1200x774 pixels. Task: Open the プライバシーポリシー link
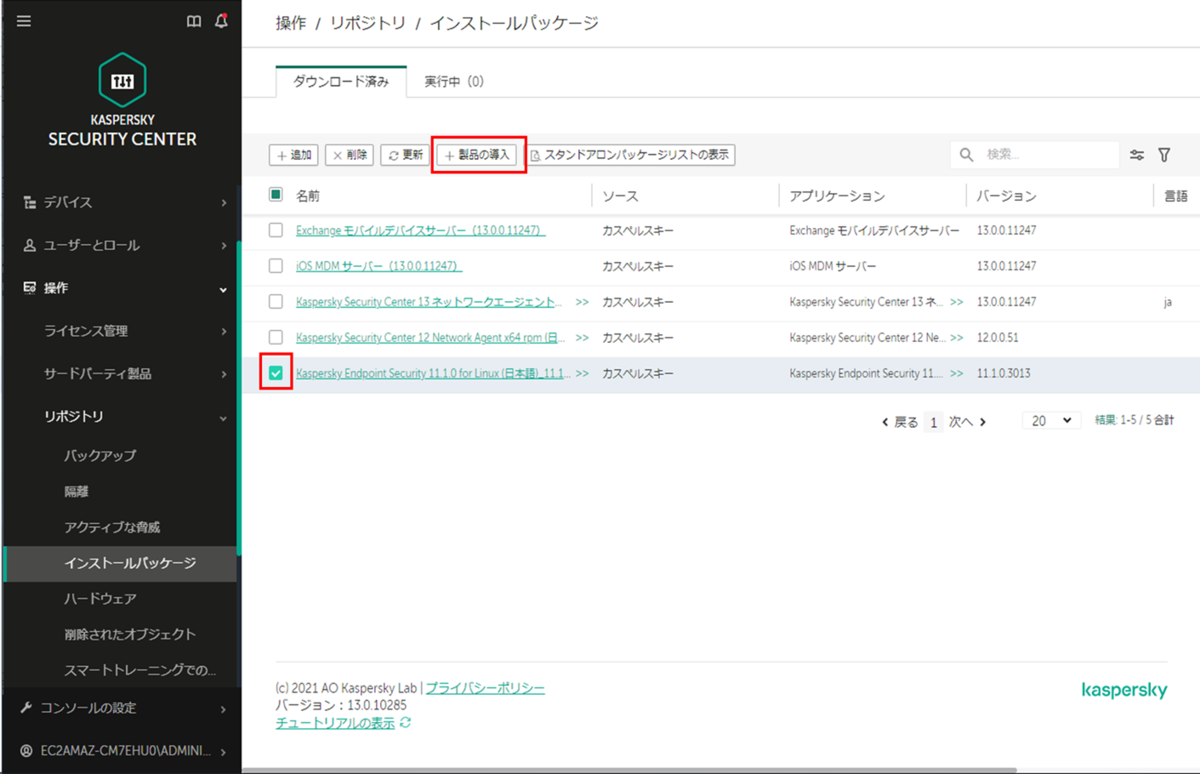click(x=485, y=689)
